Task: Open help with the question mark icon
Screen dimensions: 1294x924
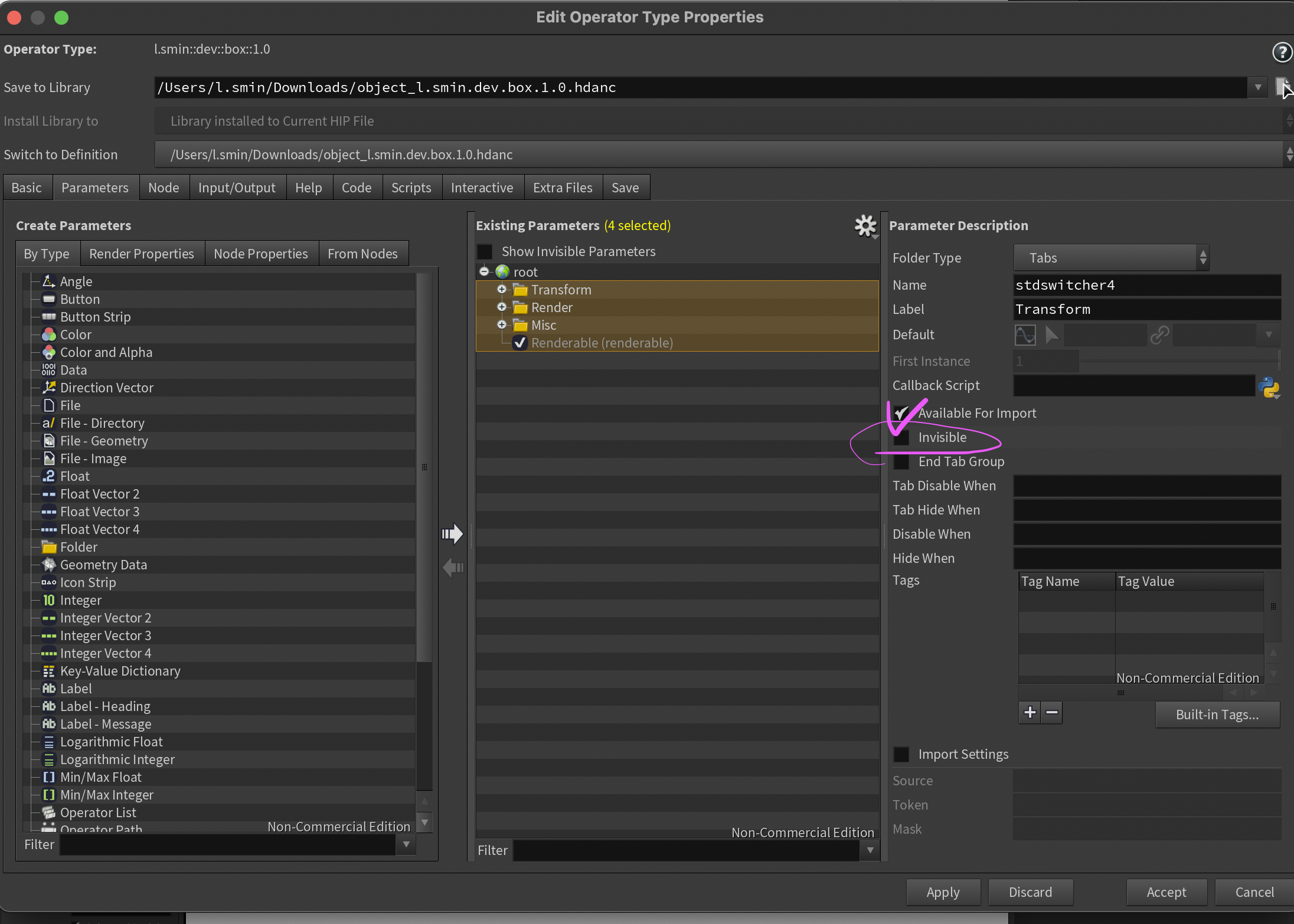Action: [1282, 52]
